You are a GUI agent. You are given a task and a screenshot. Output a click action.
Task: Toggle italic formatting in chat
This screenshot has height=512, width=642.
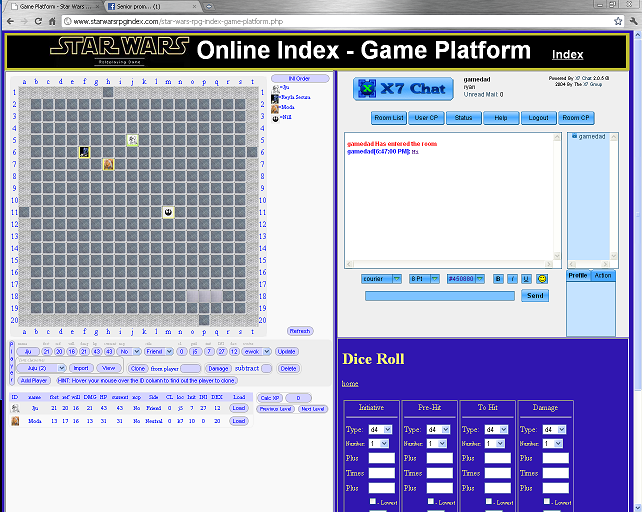512,279
